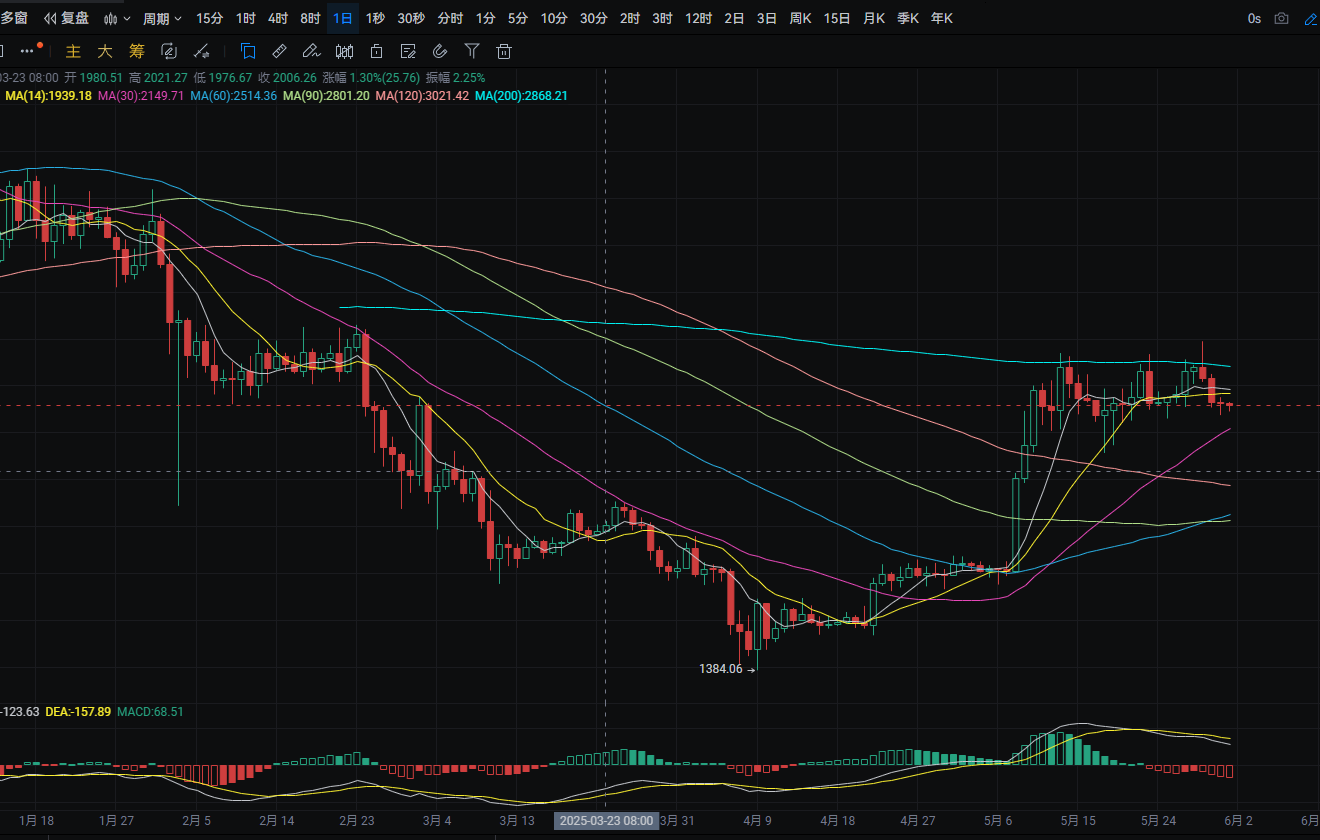Open the candlestick chart type dropdown

tap(117, 18)
